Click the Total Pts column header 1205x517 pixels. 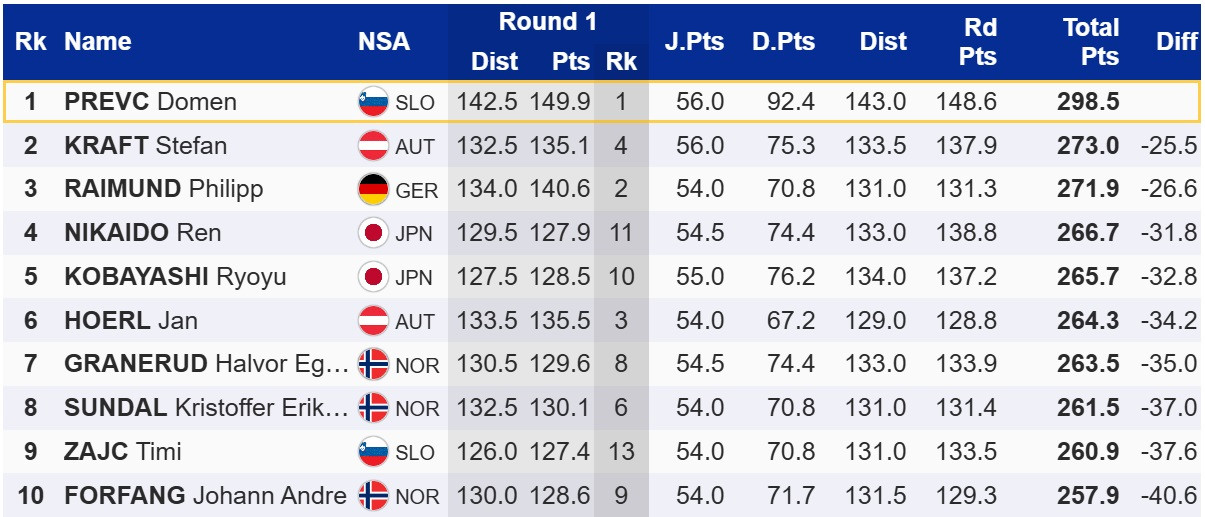tap(1090, 42)
